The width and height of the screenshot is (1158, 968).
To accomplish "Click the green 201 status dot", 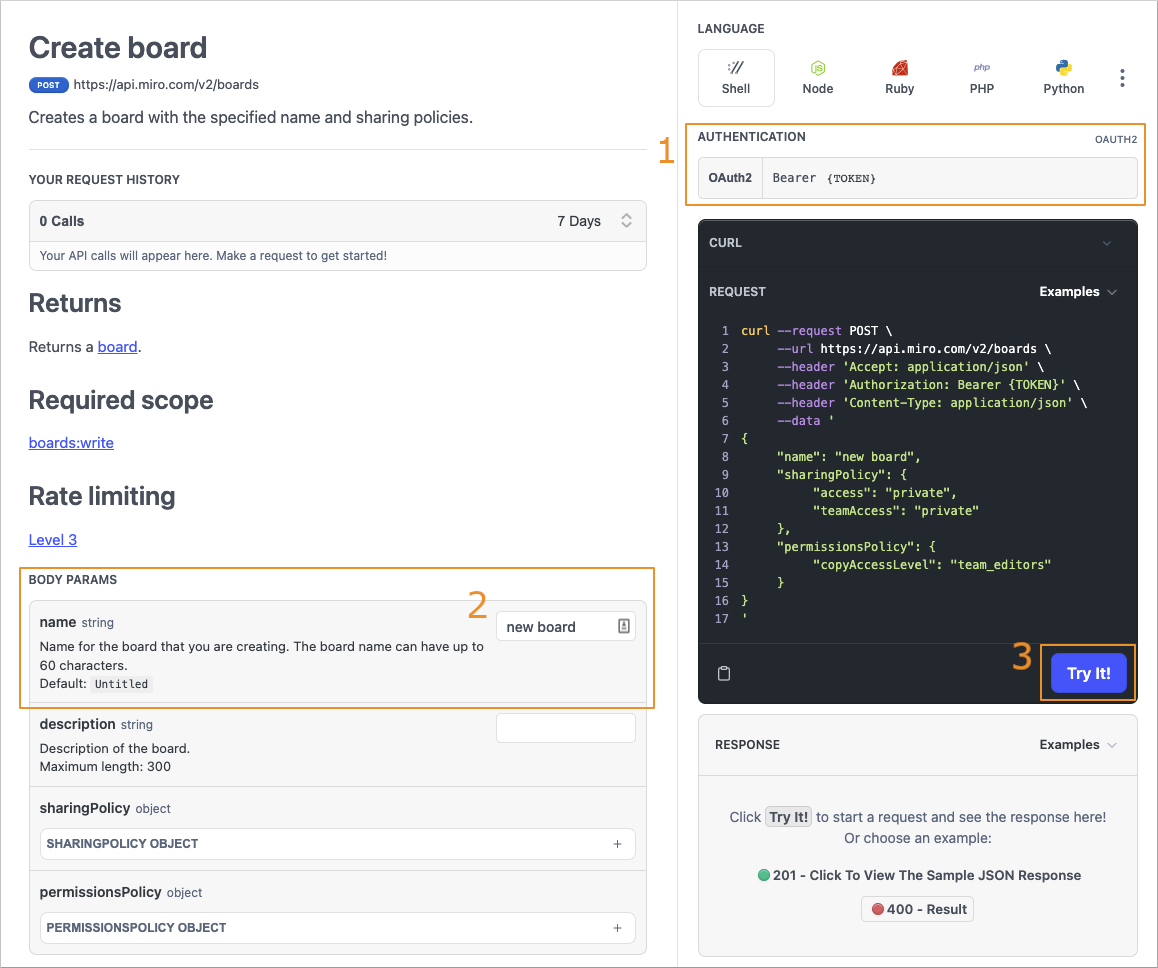I will (x=764, y=875).
